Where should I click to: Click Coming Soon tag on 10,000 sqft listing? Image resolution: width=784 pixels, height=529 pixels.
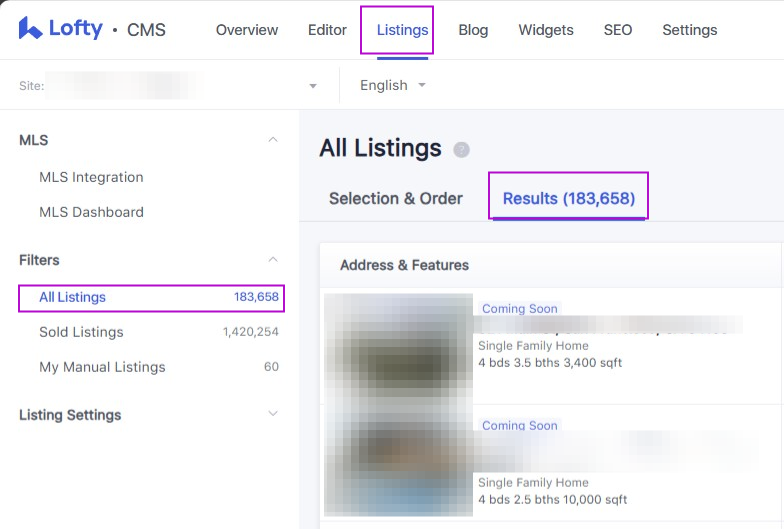[520, 425]
